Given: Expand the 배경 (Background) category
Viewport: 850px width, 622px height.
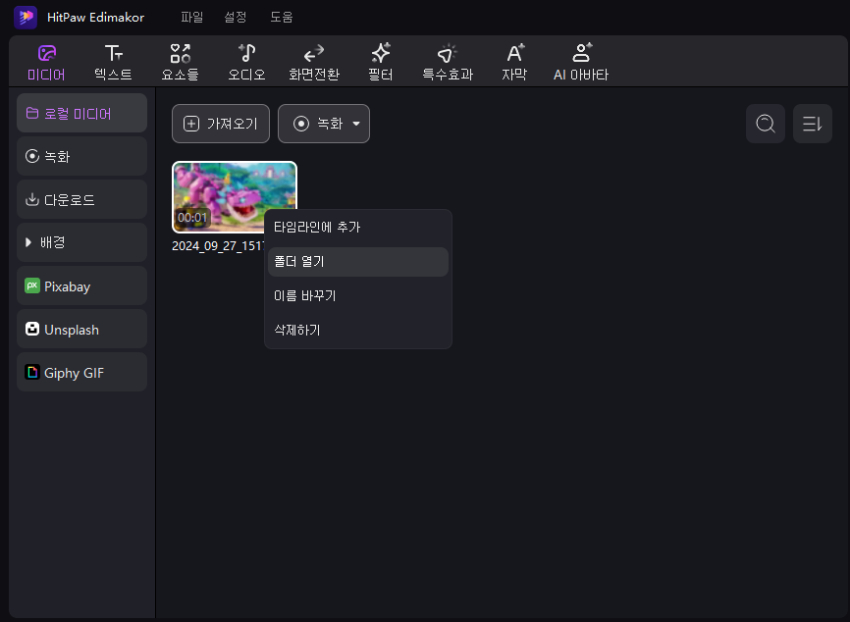Looking at the screenshot, I should click(81, 242).
